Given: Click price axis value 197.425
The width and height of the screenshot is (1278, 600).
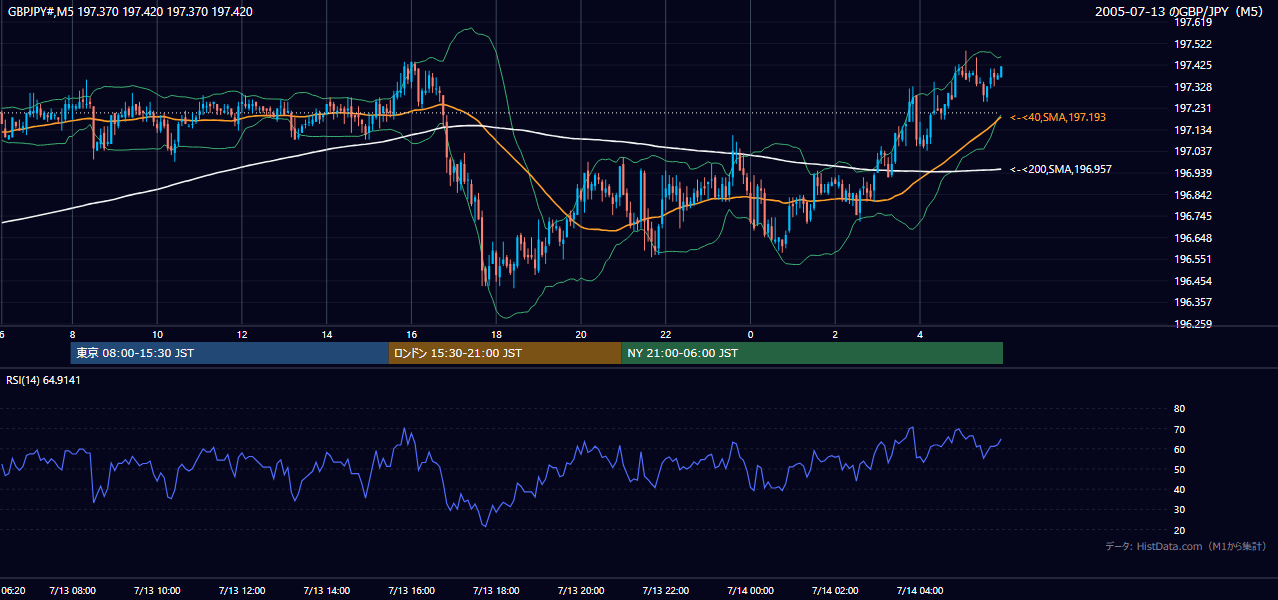Looking at the screenshot, I should click(1192, 65).
